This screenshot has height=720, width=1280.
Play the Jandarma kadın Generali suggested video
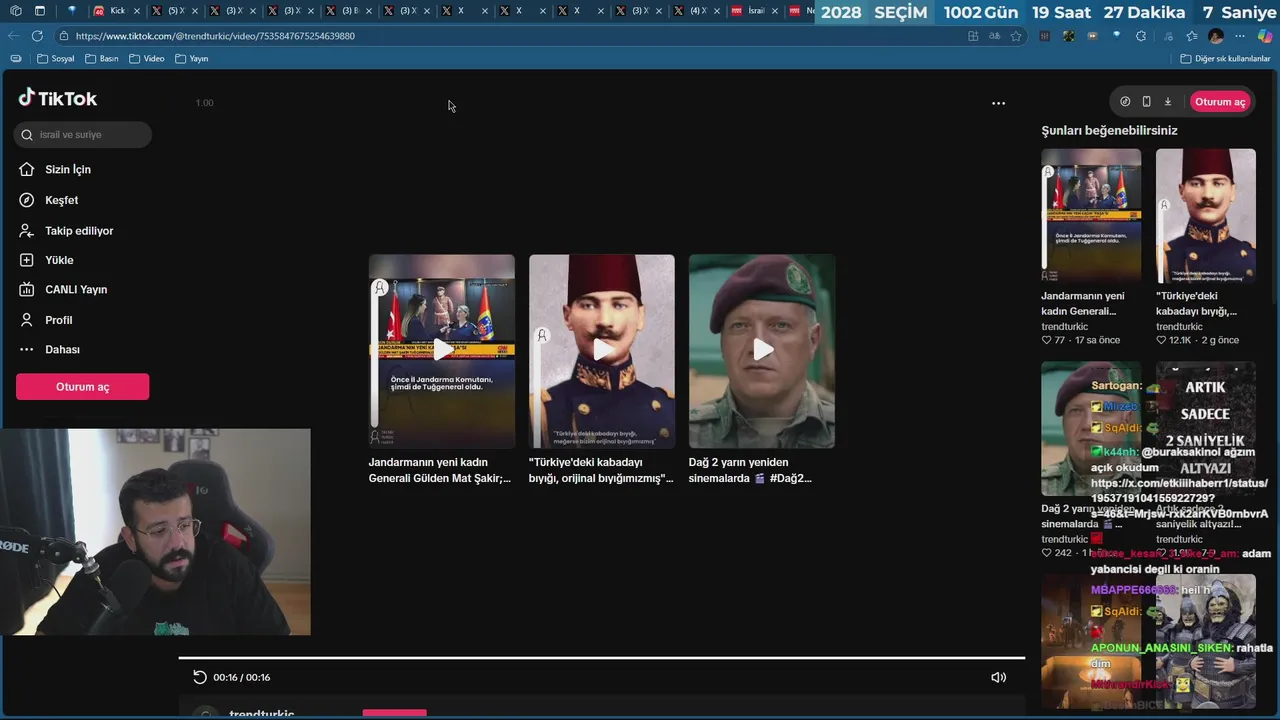pos(442,350)
